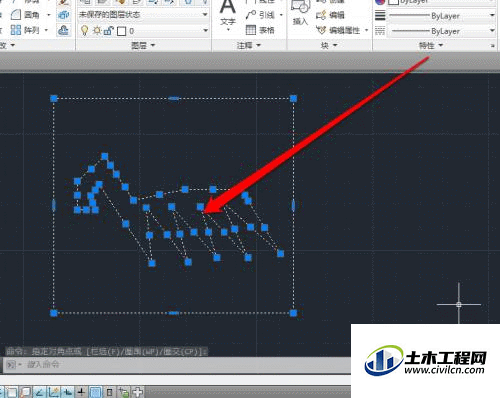Expand the 块 panel title
500x398 pixels.
pyautogui.click(x=329, y=45)
